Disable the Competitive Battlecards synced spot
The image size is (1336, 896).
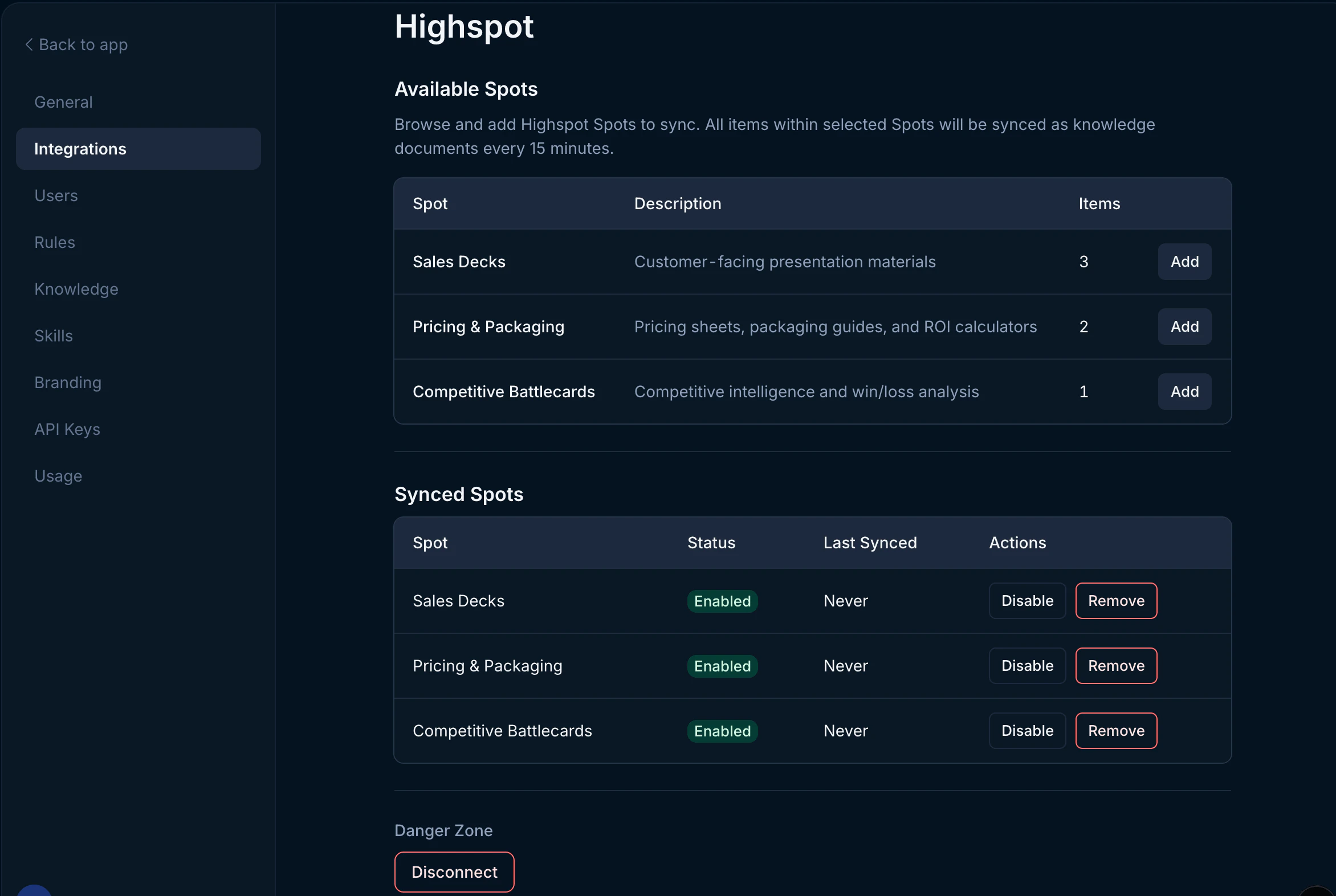(x=1027, y=731)
